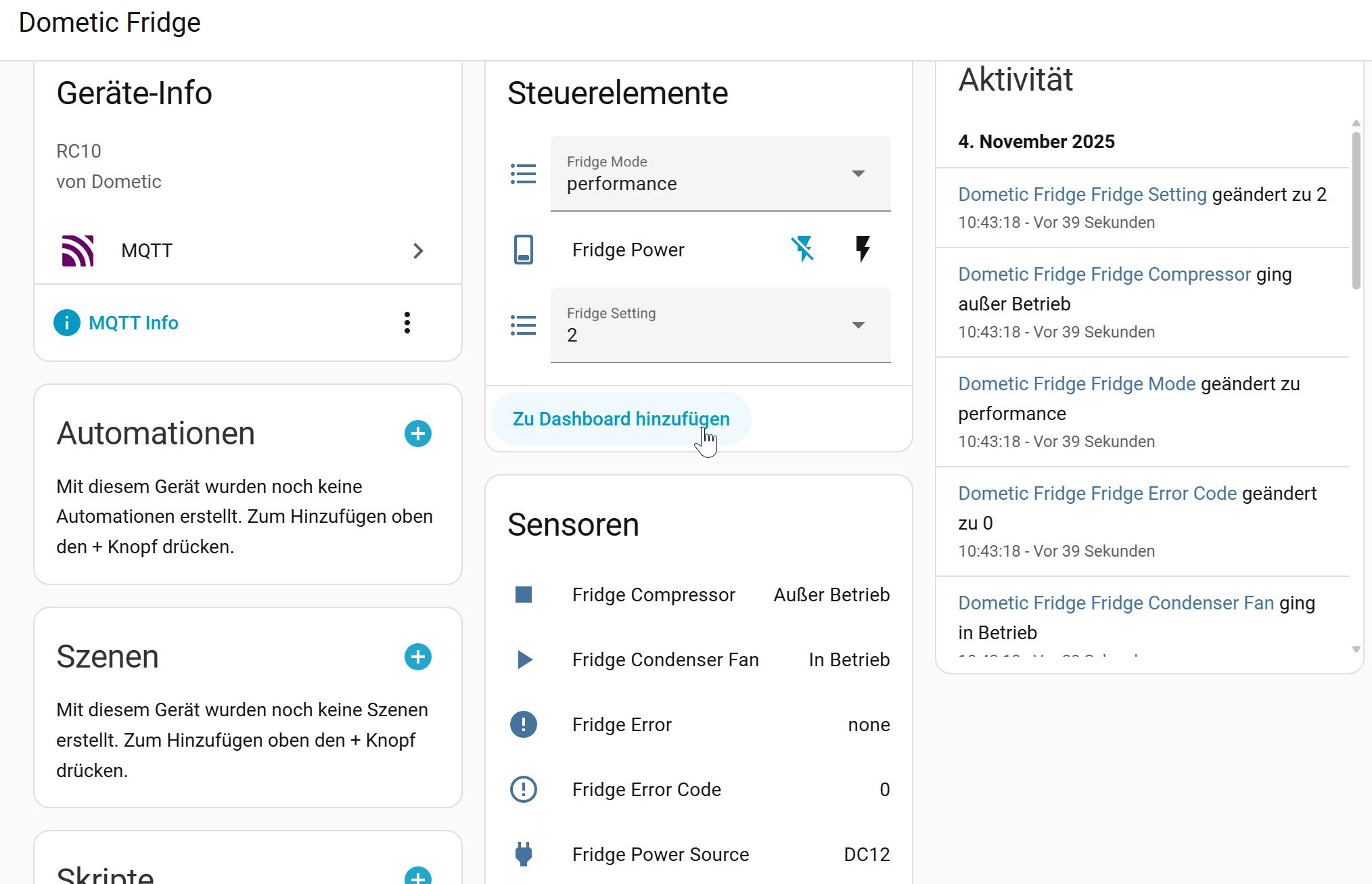Click the Fridge Power Source plug icon
The height and width of the screenshot is (884, 1372).
click(523, 854)
